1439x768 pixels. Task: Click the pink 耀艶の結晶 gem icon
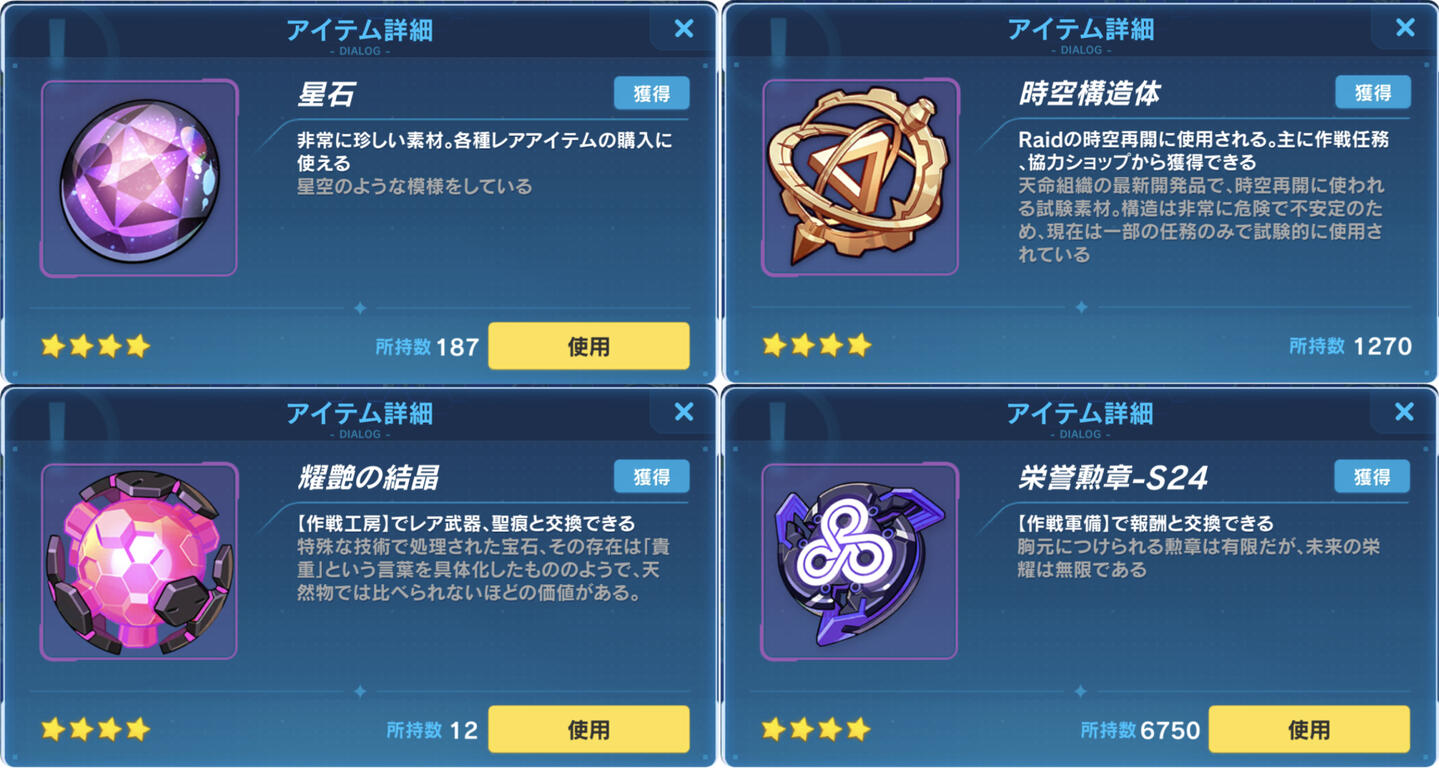tap(139, 561)
